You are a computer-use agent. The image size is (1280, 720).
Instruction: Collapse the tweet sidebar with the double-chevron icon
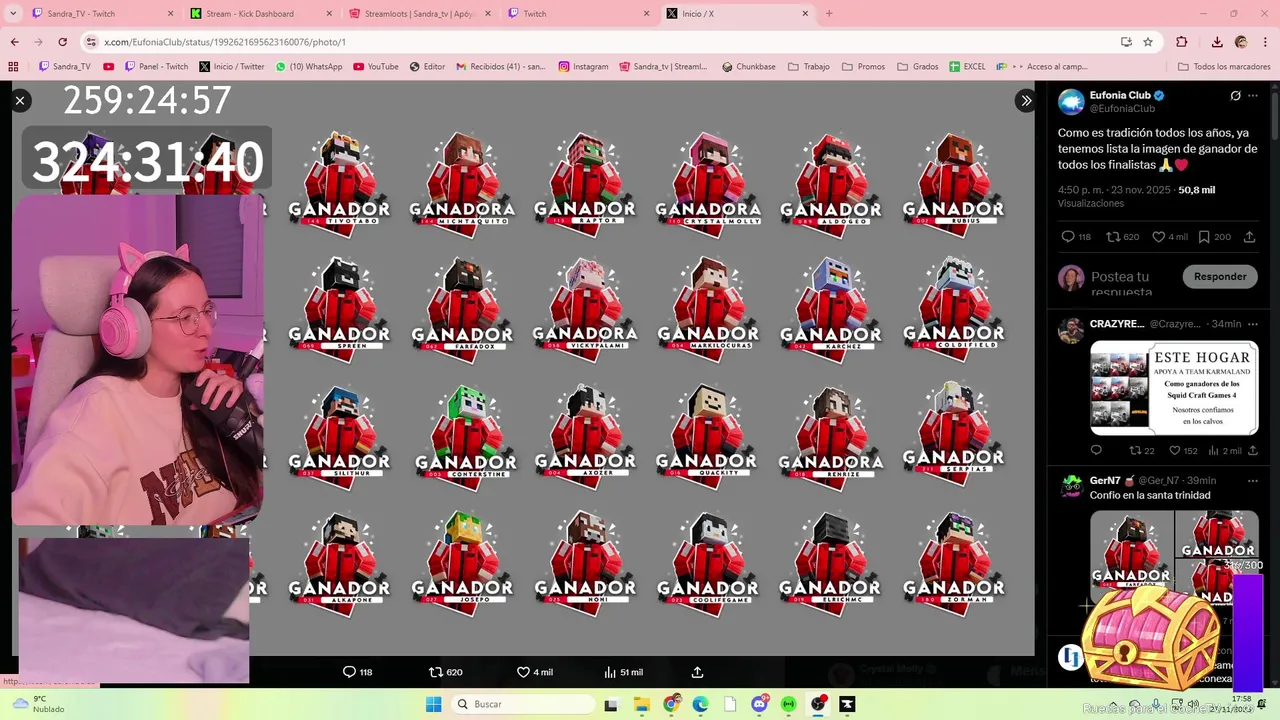tap(1026, 100)
